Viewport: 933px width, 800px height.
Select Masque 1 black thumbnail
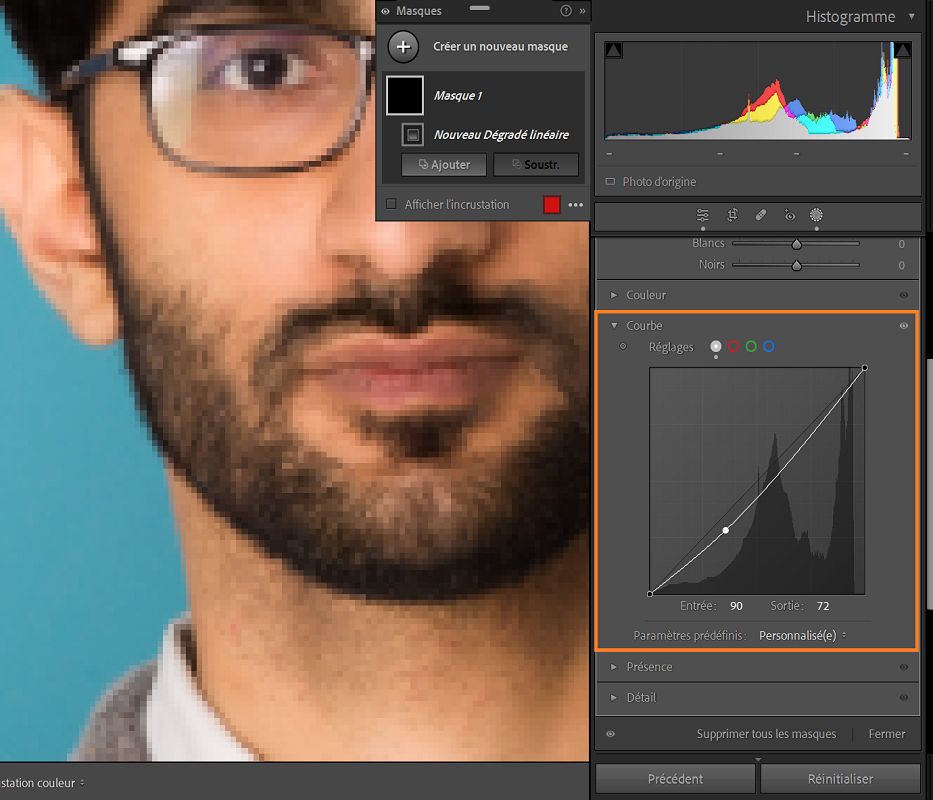(x=405, y=95)
